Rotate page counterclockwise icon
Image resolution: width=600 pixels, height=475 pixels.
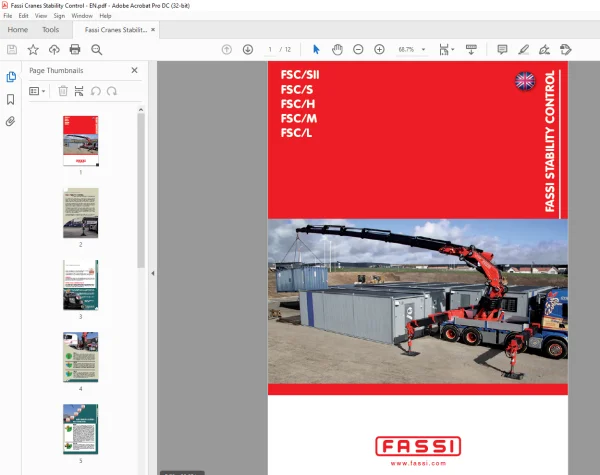[96, 91]
